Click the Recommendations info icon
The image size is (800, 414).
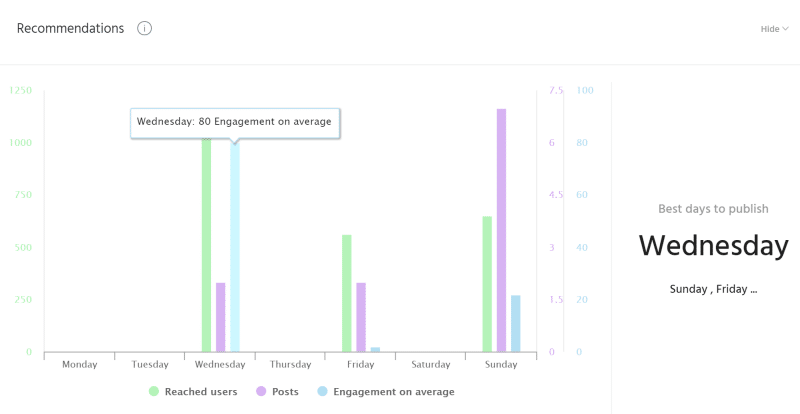point(145,28)
